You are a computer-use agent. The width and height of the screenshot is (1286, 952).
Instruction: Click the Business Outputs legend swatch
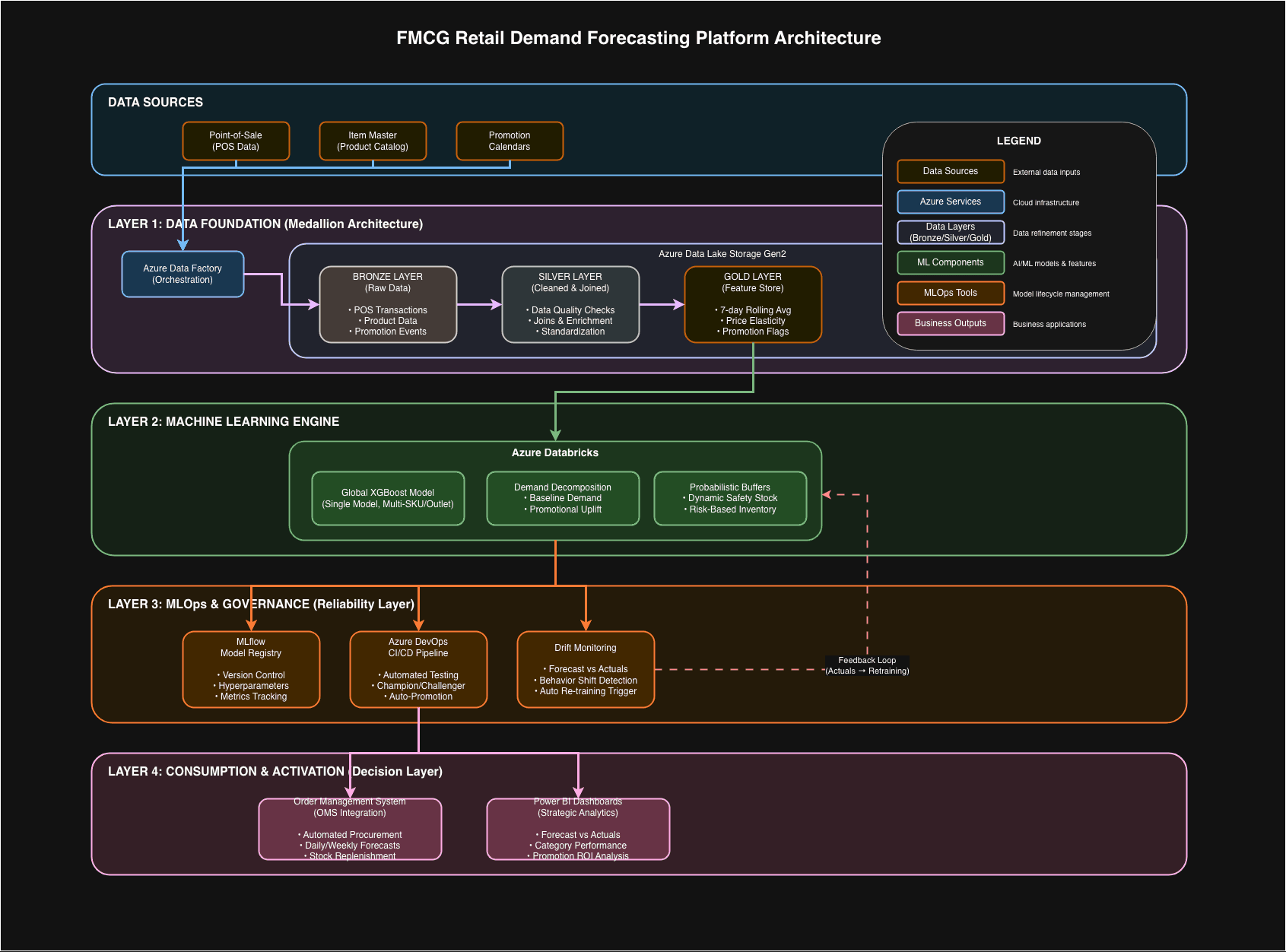coord(951,323)
